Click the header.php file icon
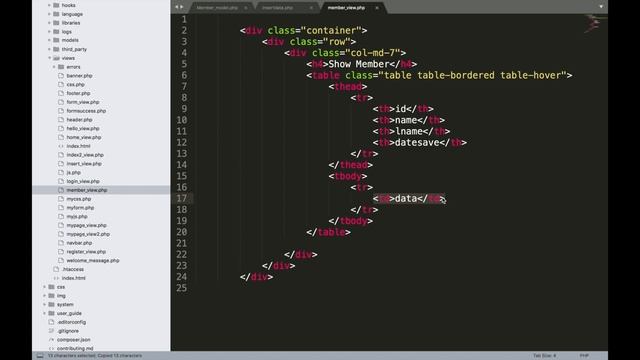The image size is (640, 360). 61,120
